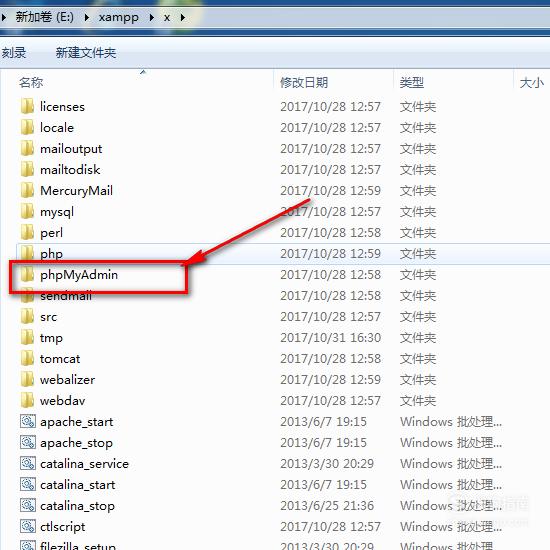Image resolution: width=550 pixels, height=550 pixels.
Task: Select the webdav folder icon
Action: (x=27, y=401)
